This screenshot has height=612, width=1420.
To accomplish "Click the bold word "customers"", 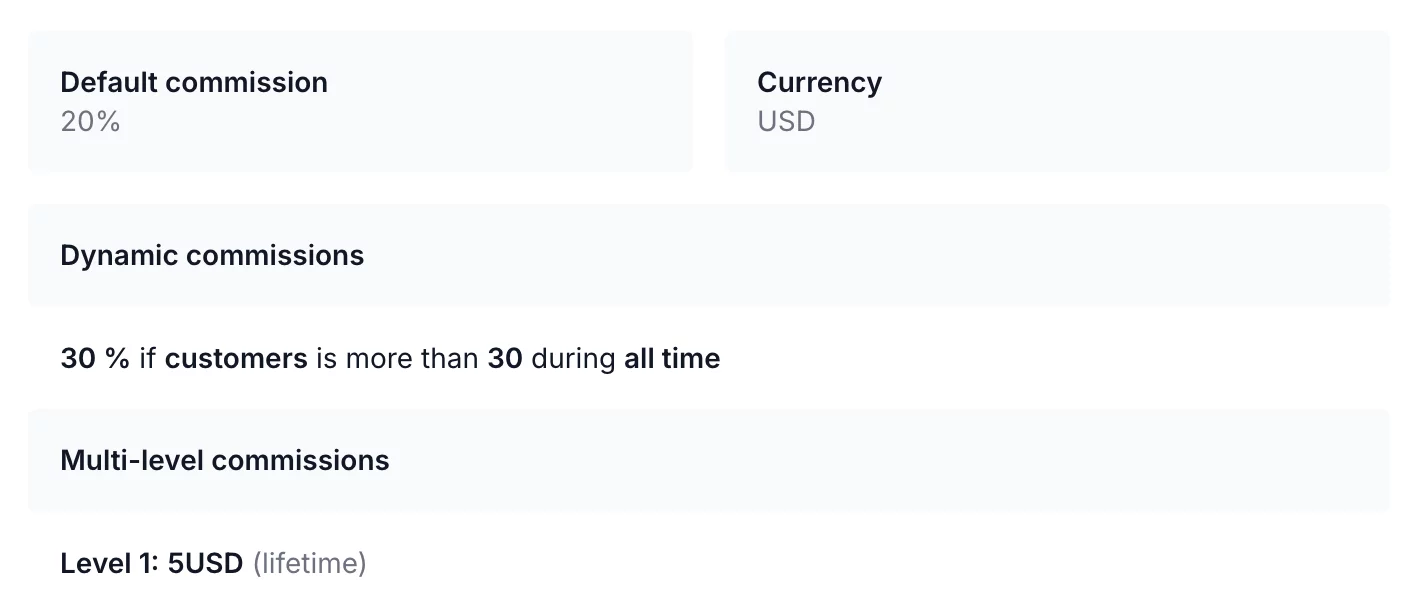I will pos(236,359).
